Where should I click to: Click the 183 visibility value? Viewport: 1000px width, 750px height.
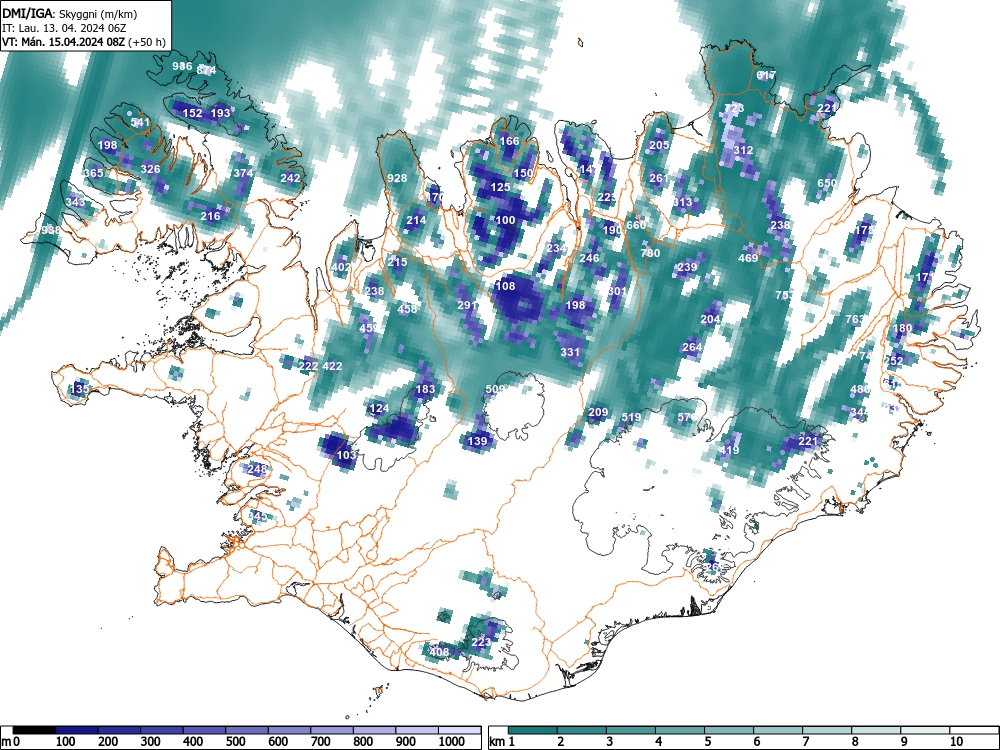425,389
